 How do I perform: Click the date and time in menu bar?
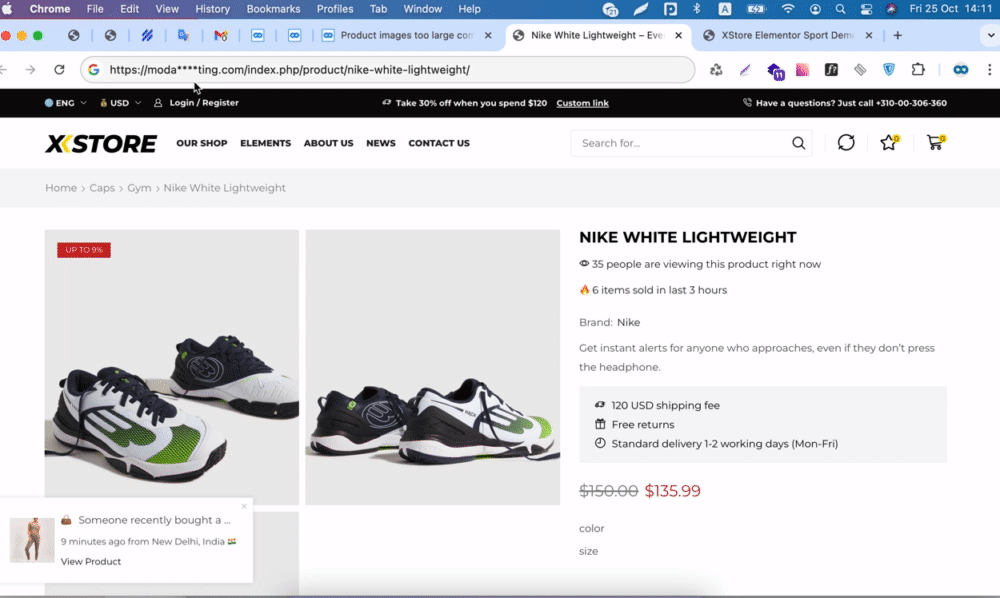pos(951,9)
